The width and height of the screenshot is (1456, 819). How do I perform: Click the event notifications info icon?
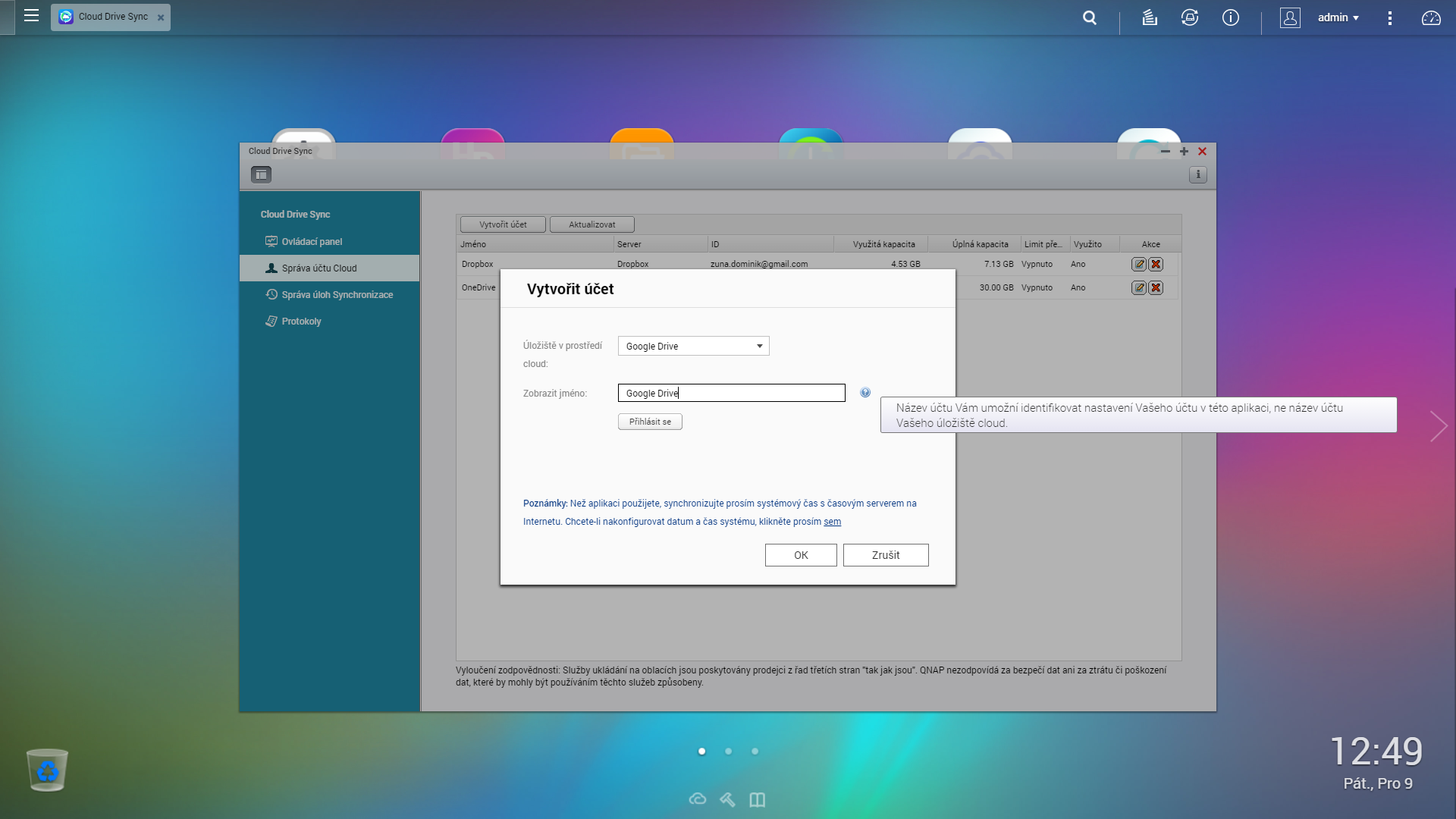(x=1231, y=17)
